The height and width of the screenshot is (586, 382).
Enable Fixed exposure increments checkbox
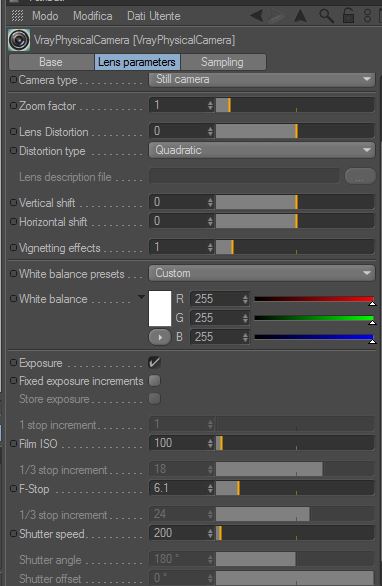coord(154,380)
